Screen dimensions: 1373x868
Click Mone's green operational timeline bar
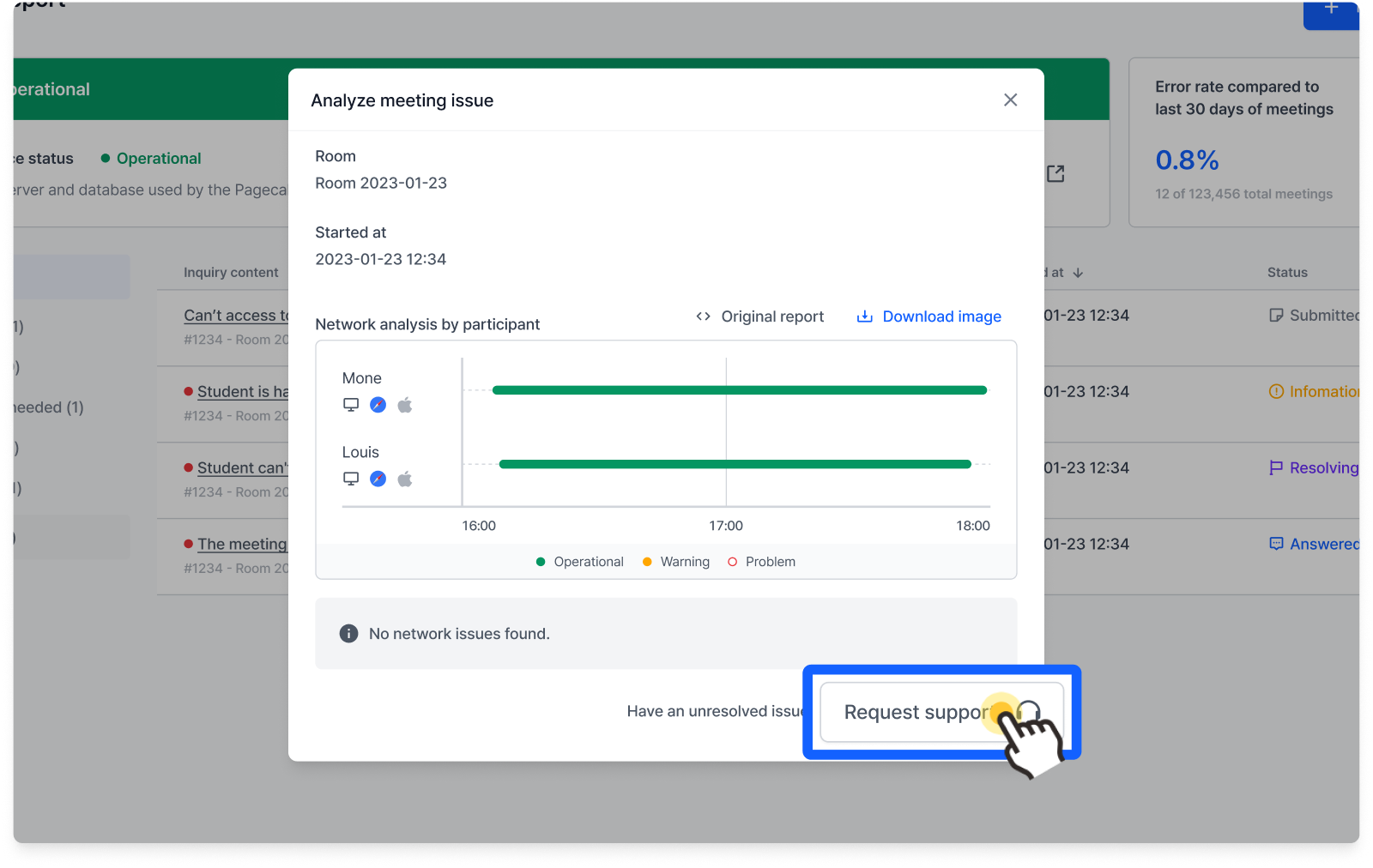coord(740,390)
